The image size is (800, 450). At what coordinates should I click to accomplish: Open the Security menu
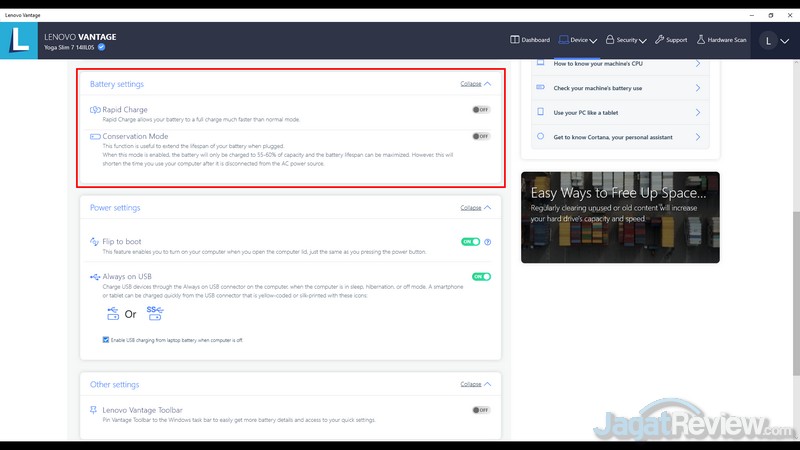point(627,40)
